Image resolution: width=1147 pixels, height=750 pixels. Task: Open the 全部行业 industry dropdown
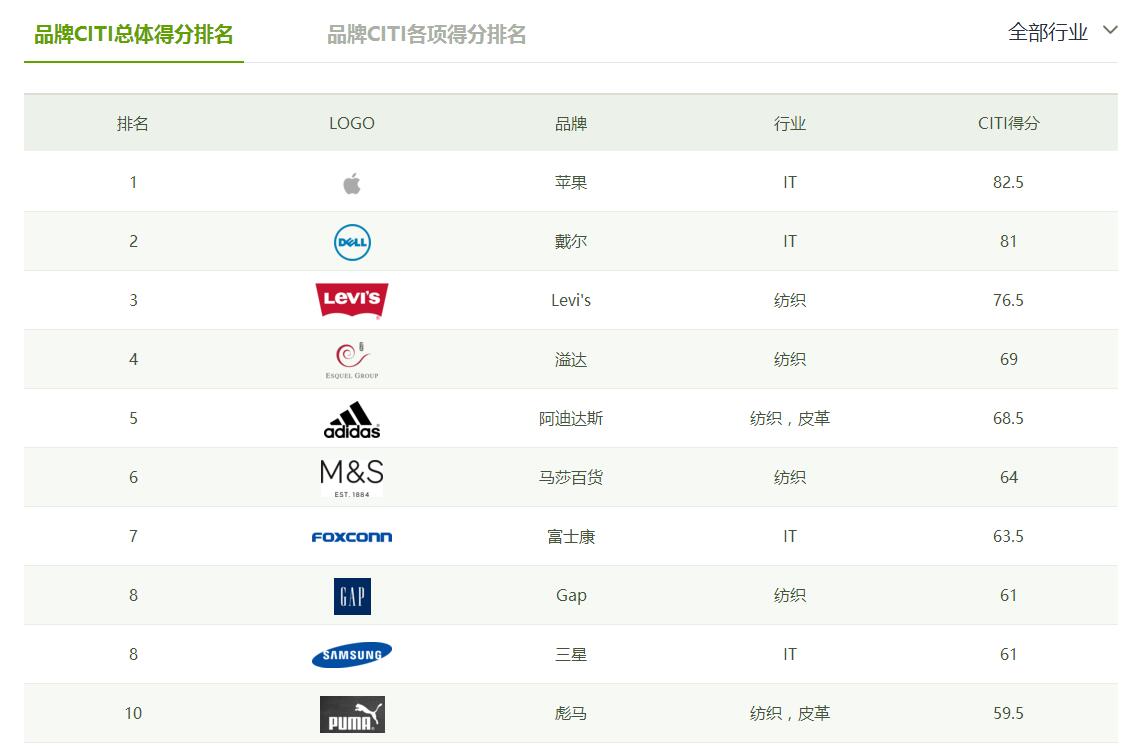[1048, 32]
